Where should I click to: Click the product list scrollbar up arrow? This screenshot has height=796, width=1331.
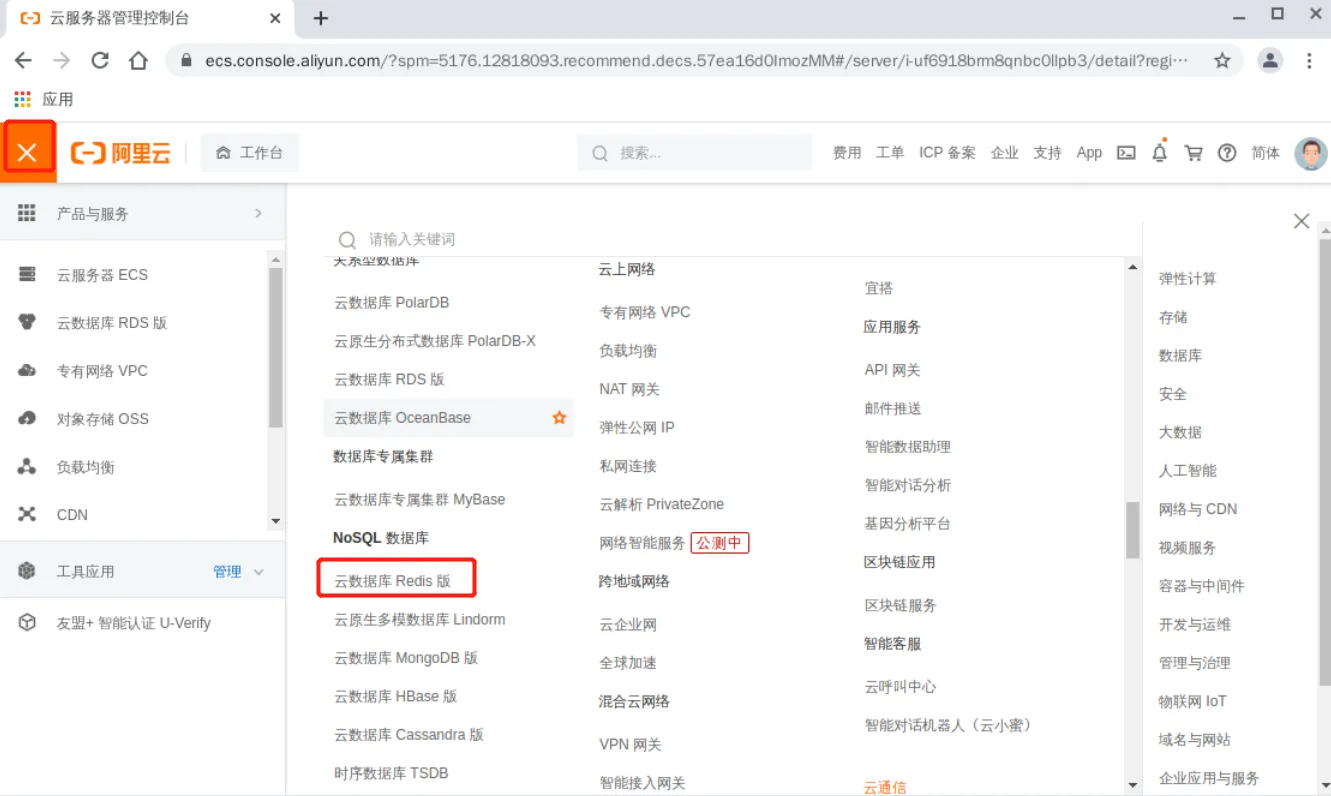[x=1133, y=267]
